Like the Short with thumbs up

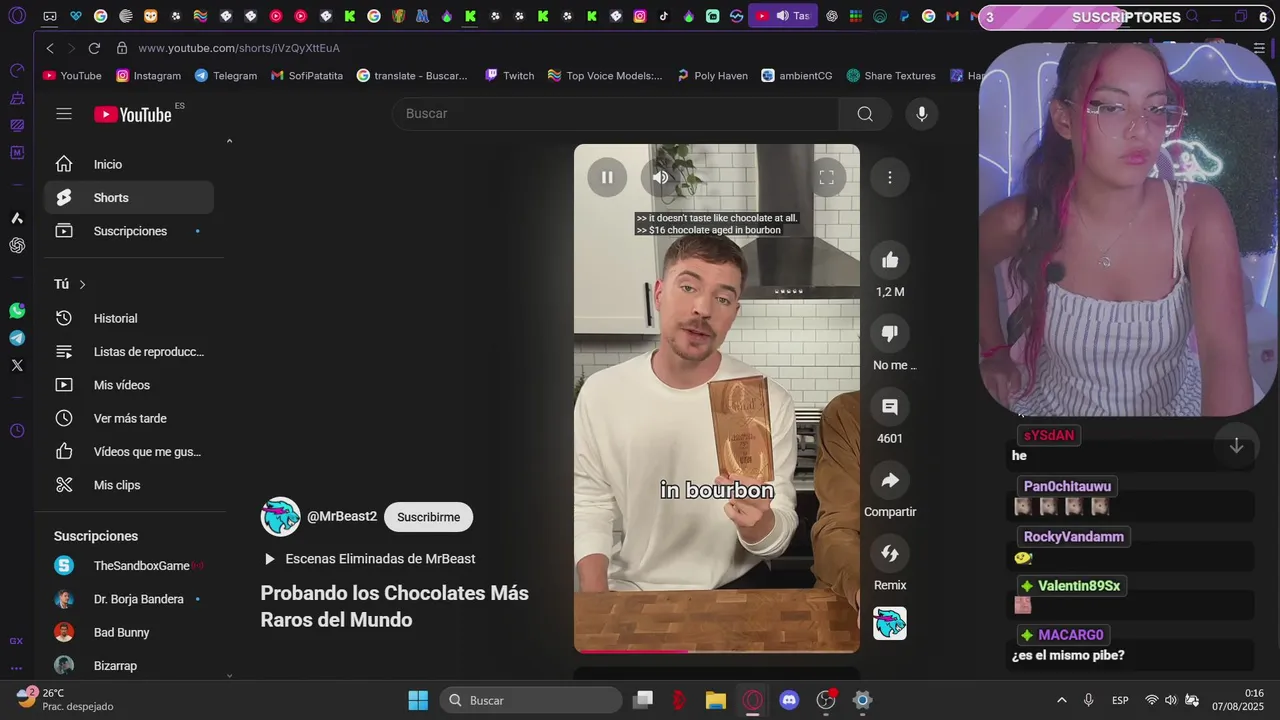click(x=889, y=260)
